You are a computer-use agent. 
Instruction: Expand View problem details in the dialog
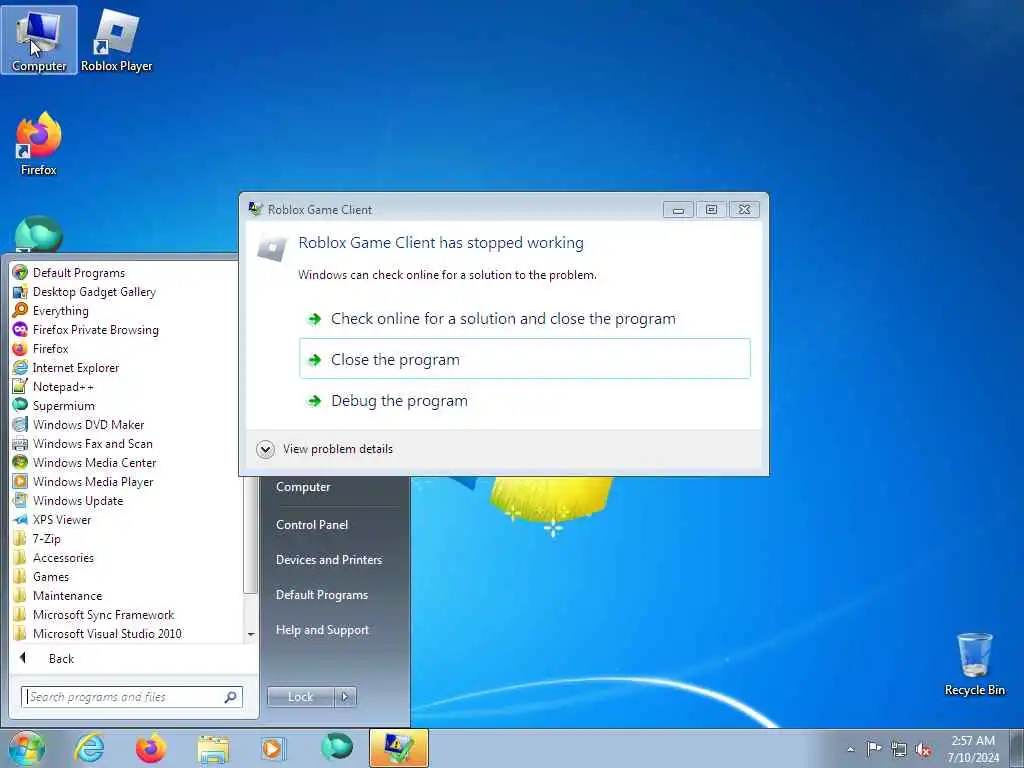[x=325, y=449]
